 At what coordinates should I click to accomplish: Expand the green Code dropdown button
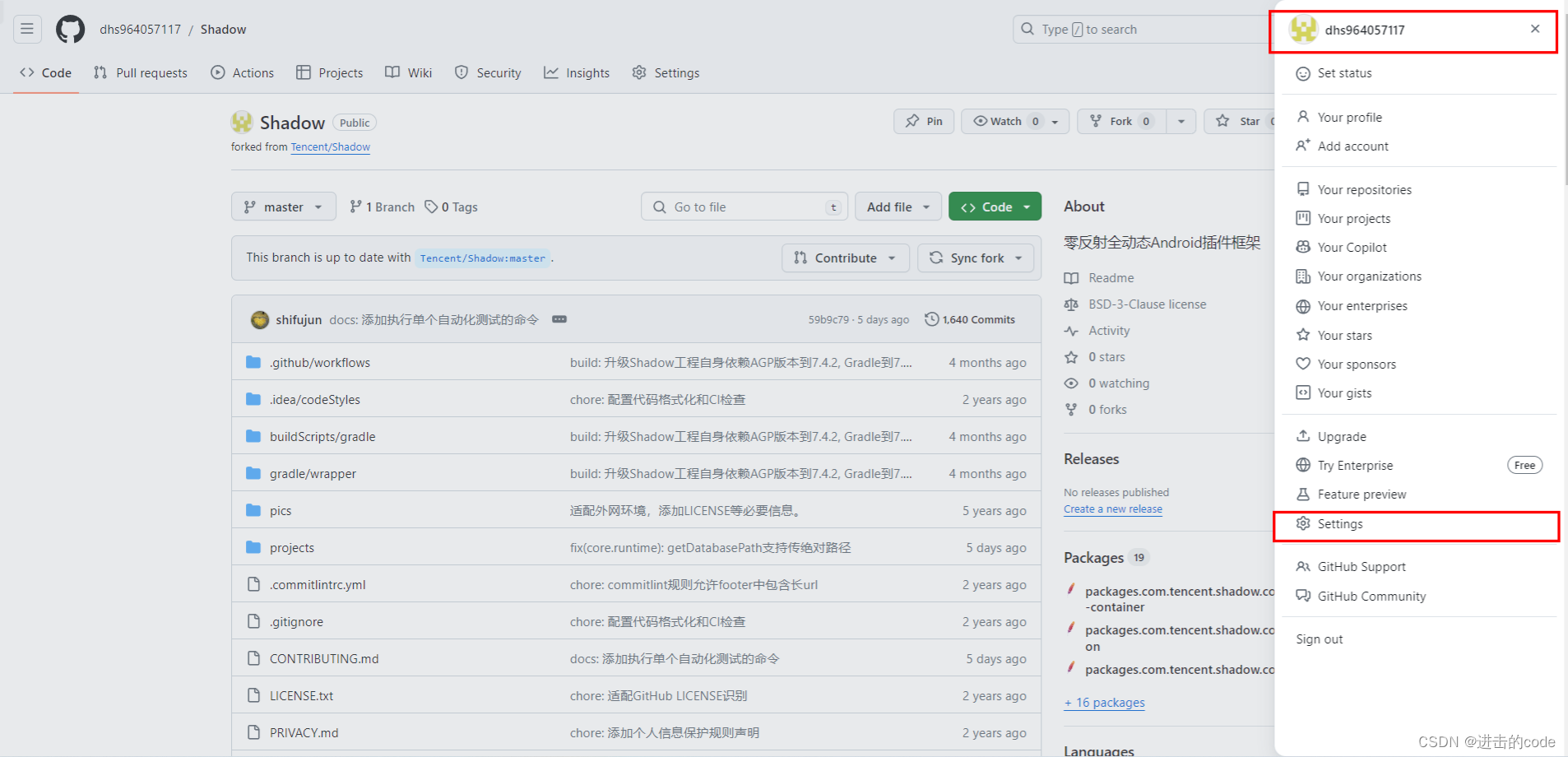click(995, 207)
